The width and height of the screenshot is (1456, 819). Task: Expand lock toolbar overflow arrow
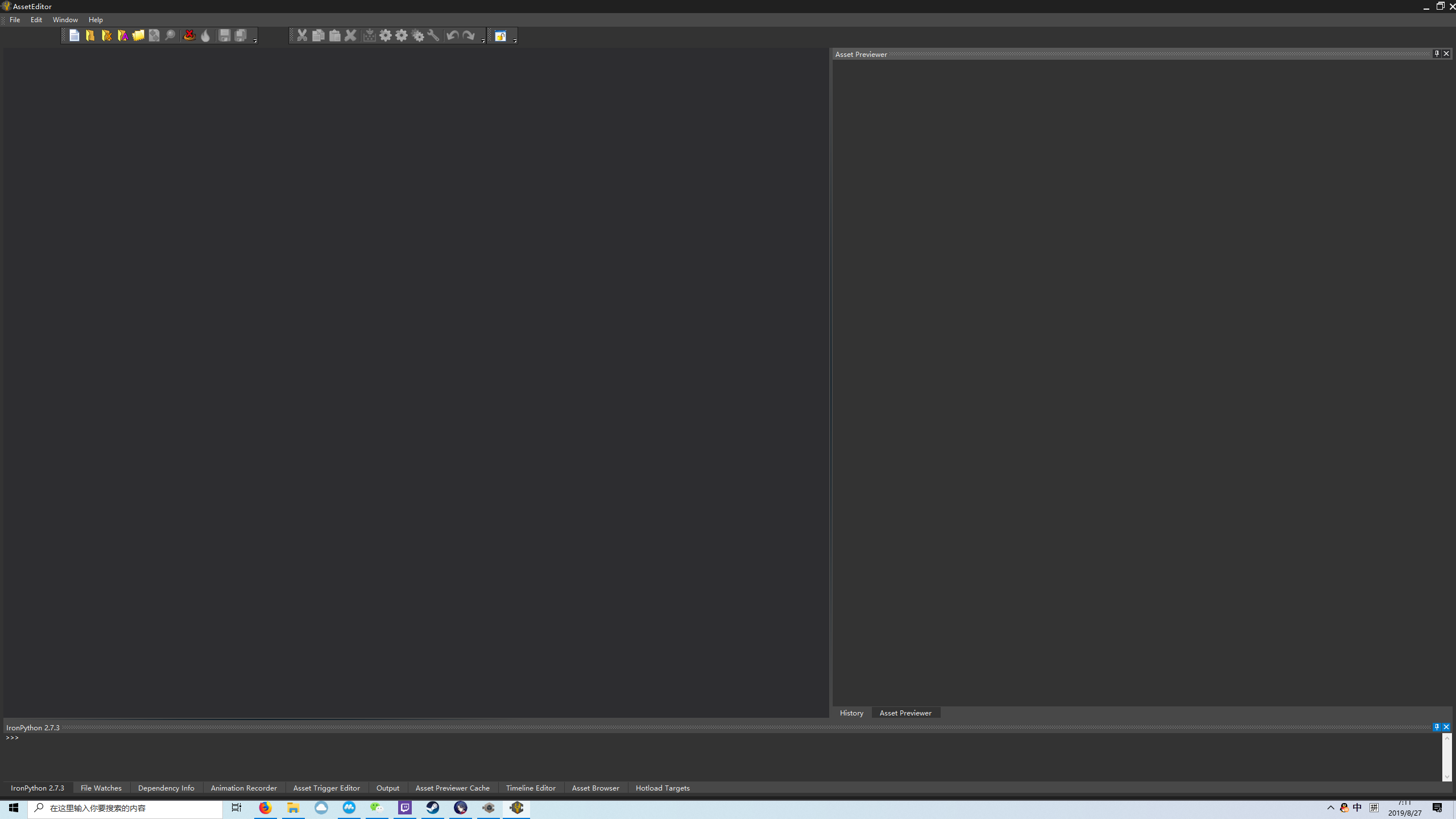pos(515,40)
